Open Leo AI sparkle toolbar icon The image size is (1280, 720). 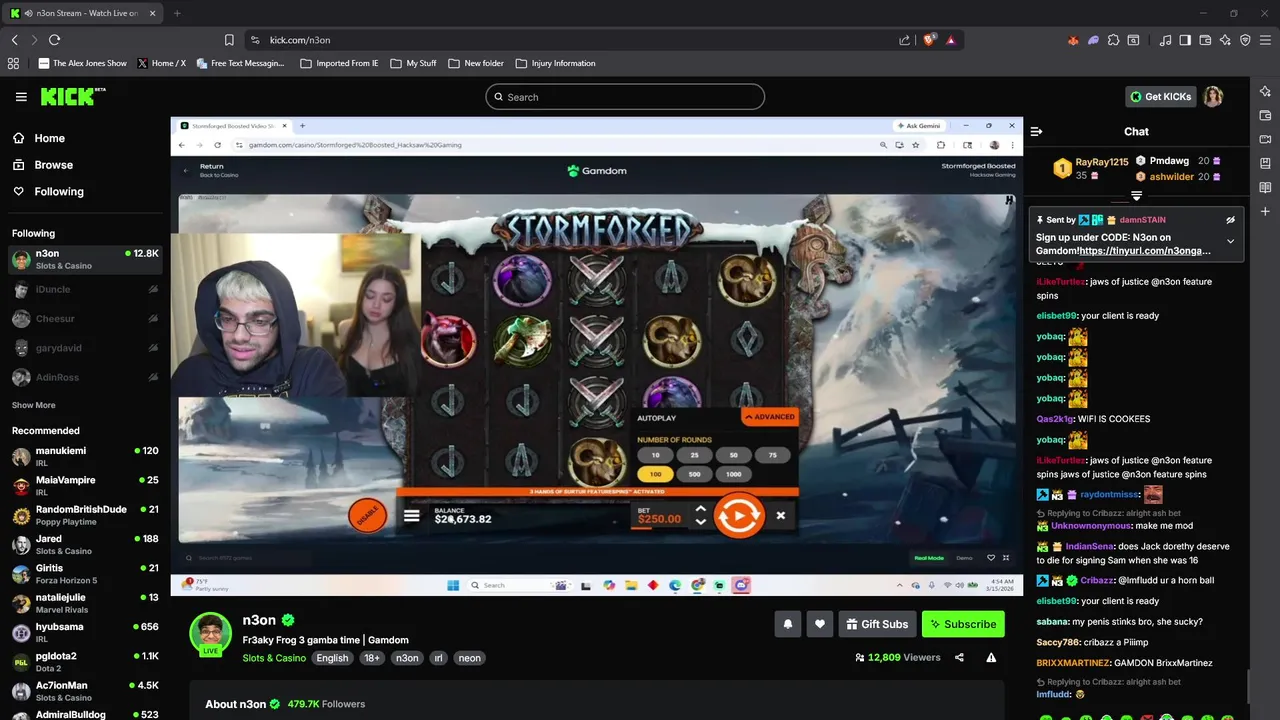click(x=1225, y=40)
